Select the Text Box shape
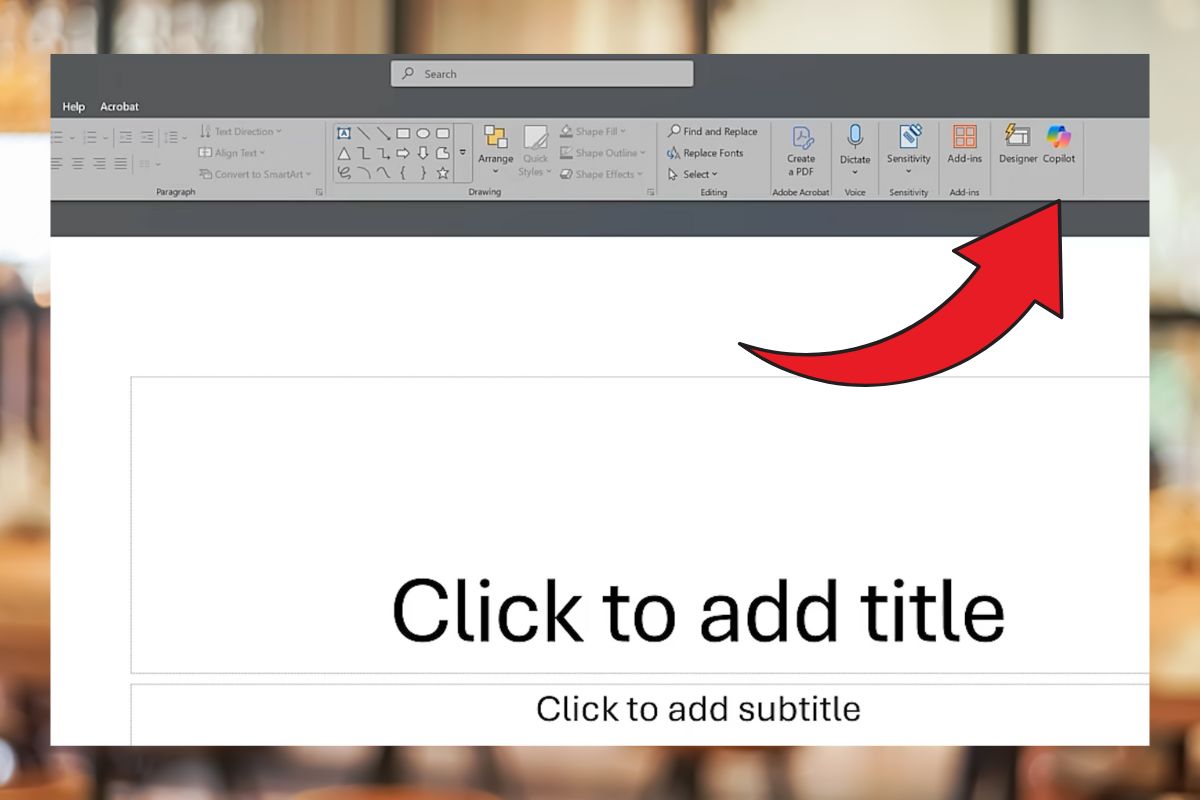 pyautogui.click(x=344, y=133)
